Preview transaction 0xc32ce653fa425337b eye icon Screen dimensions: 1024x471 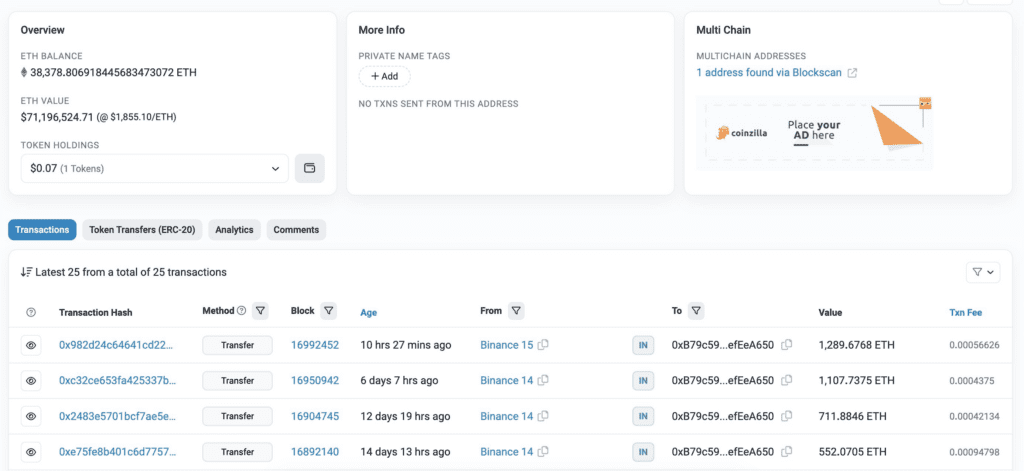[31, 380]
